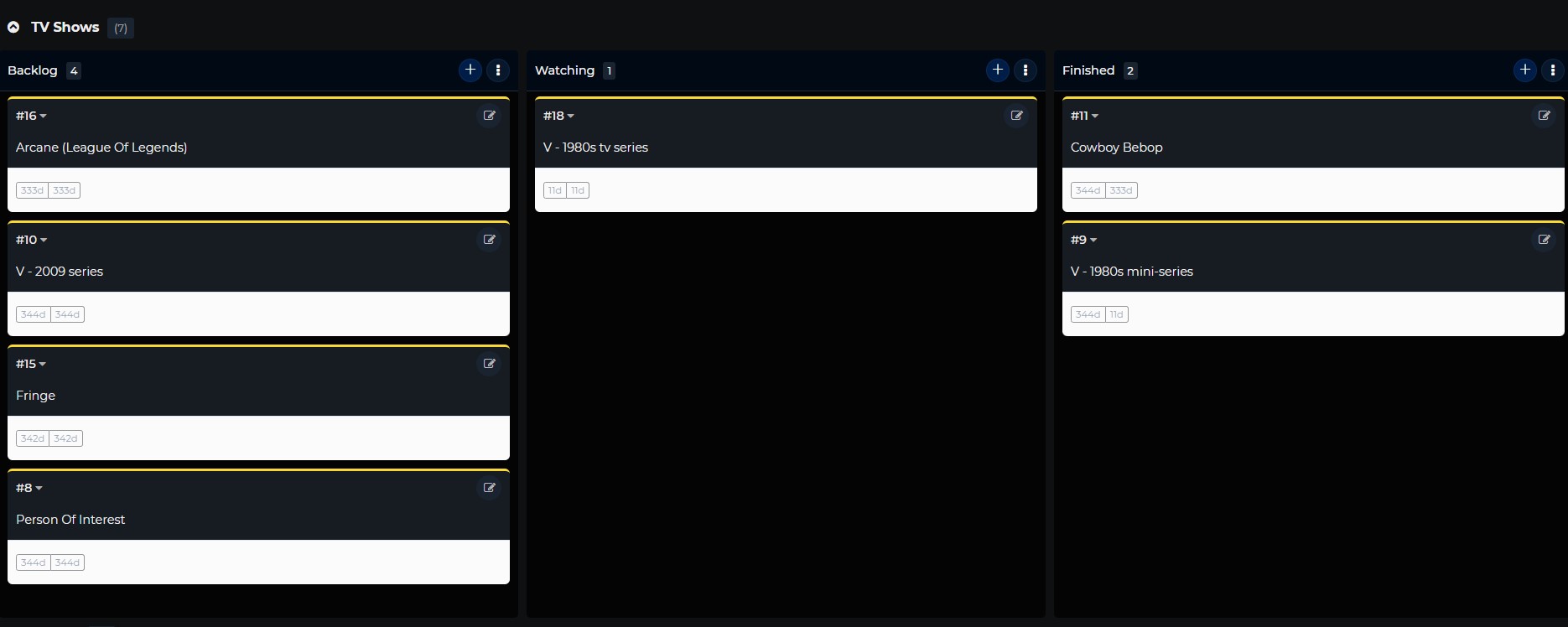Viewport: 1568px width, 627px height.
Task: Open the V - 1980s mini-series task
Action: (x=1132, y=272)
